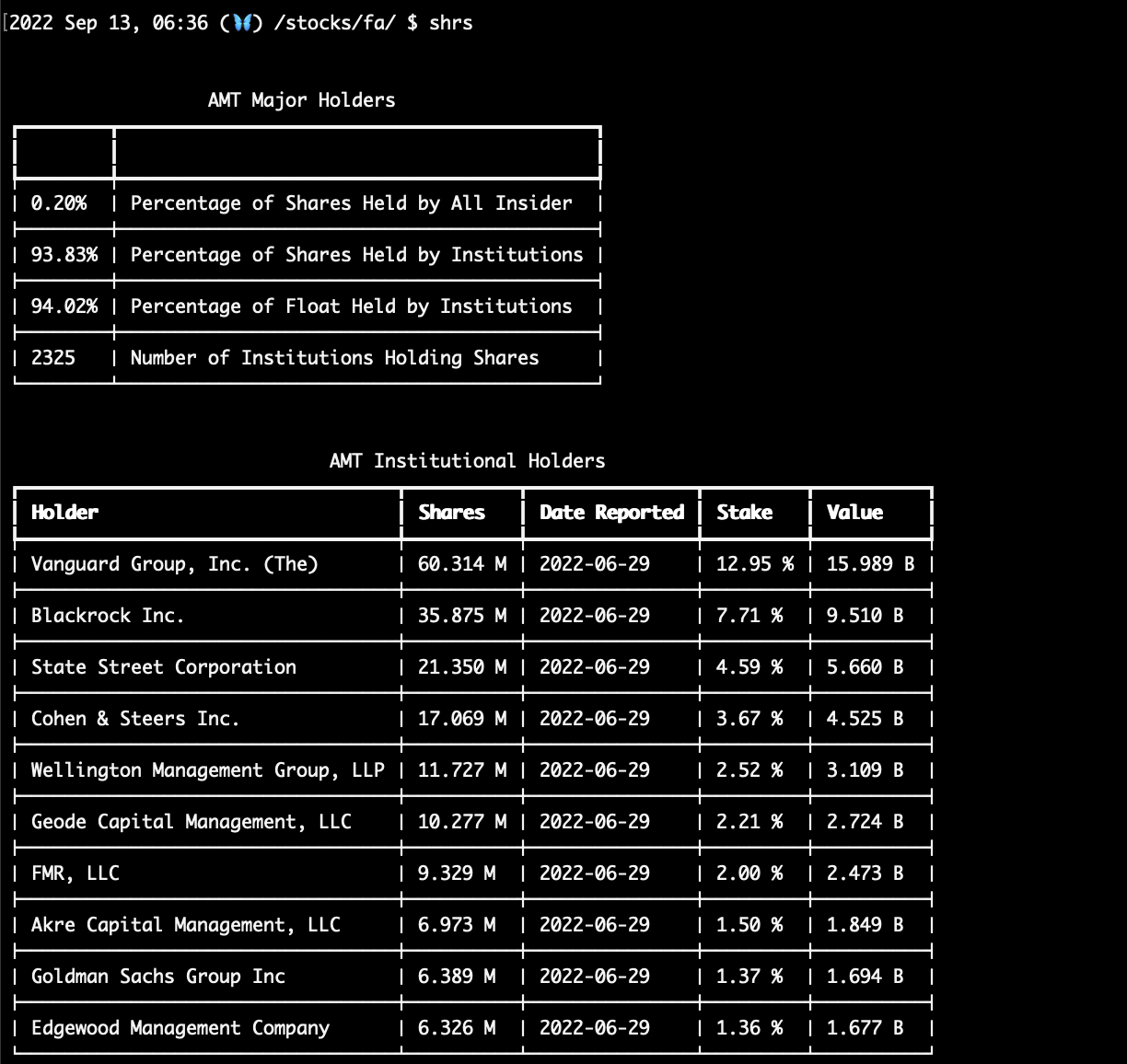Click the '11.727 M' shares cell
Viewport: 1127px width, 1064px height.
coord(462,770)
